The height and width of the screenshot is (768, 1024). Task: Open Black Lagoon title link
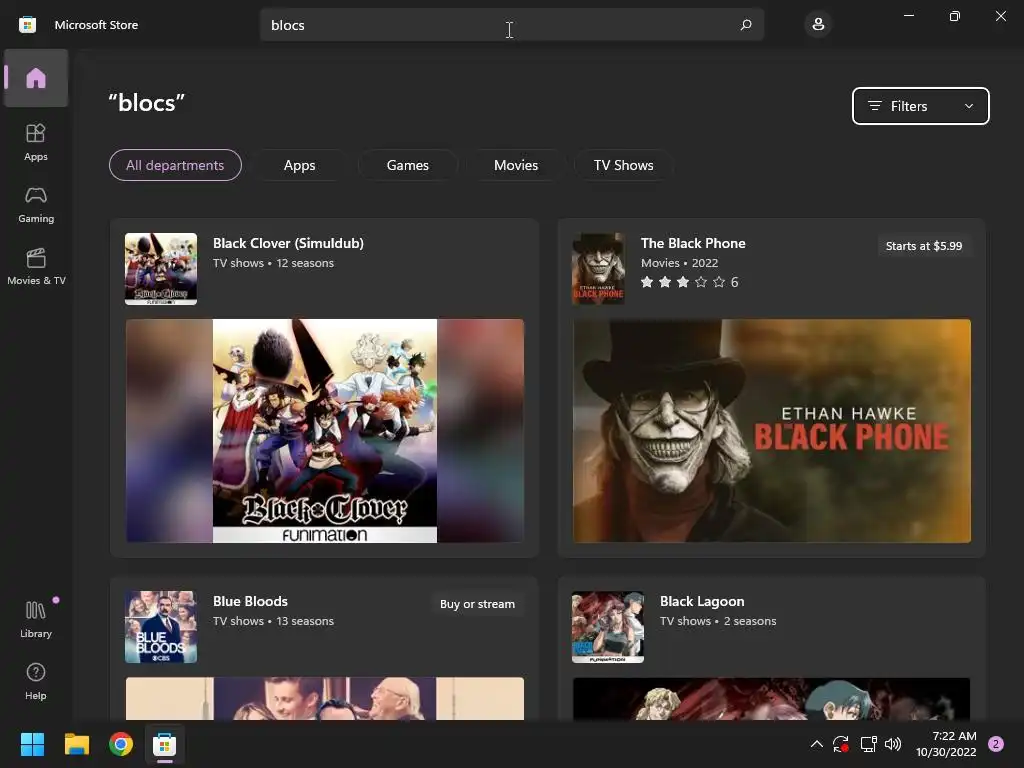click(702, 601)
